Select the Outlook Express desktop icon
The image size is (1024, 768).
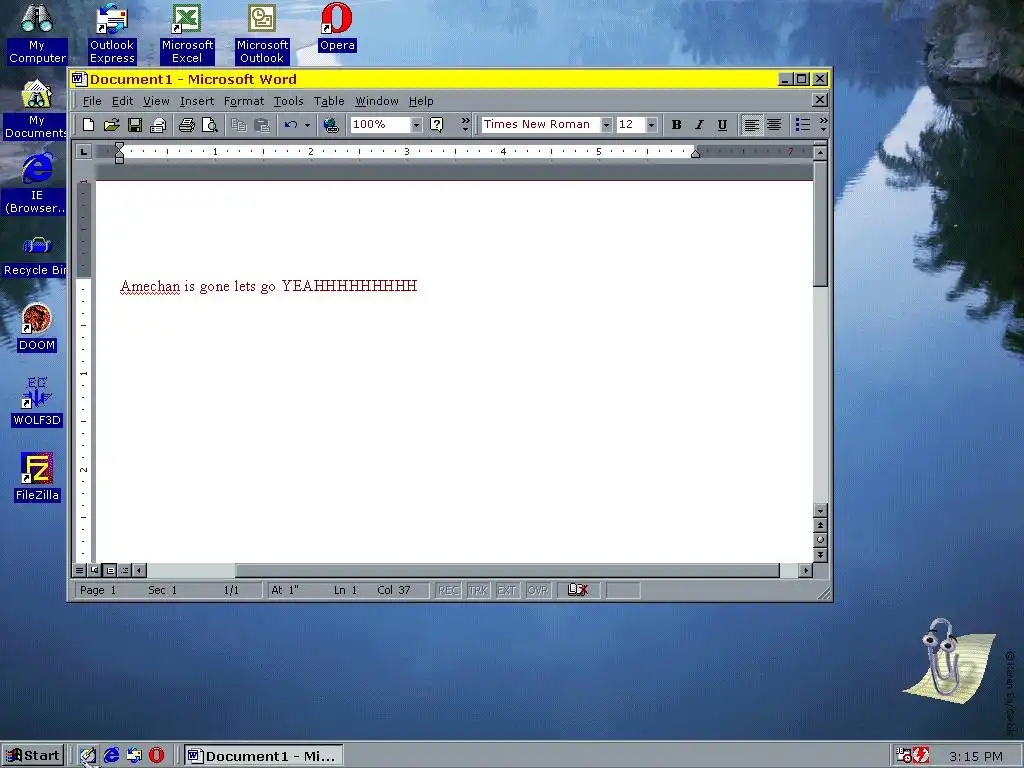pyautogui.click(x=112, y=34)
